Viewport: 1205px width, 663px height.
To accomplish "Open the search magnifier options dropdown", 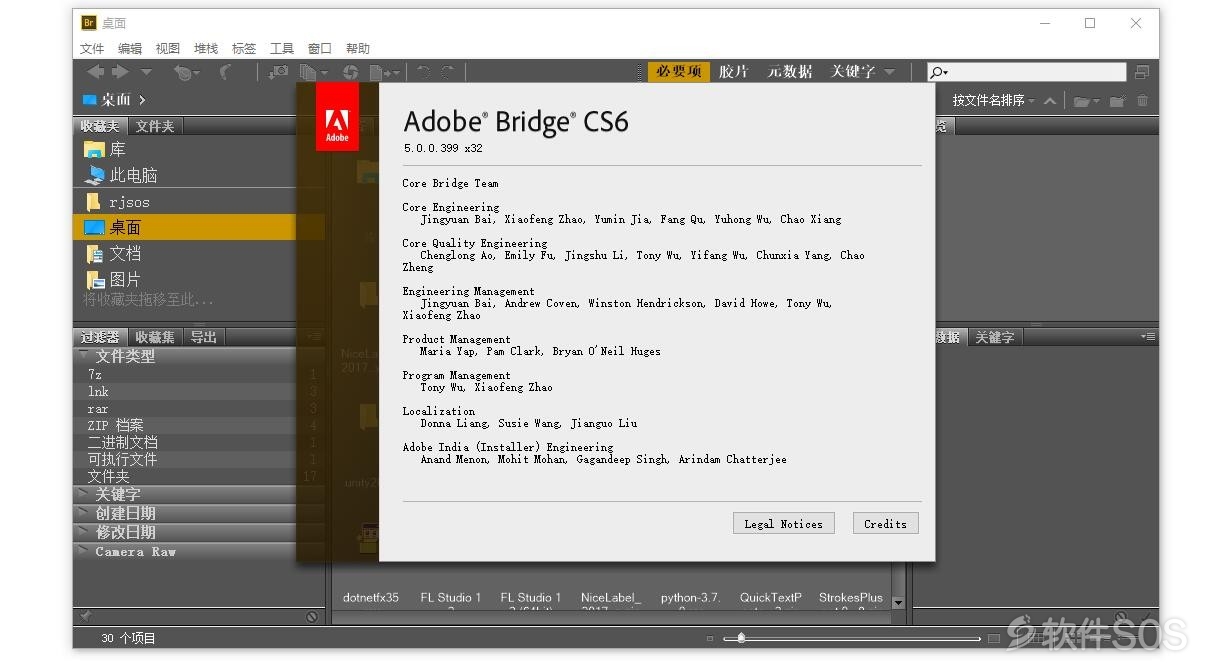I will (938, 72).
